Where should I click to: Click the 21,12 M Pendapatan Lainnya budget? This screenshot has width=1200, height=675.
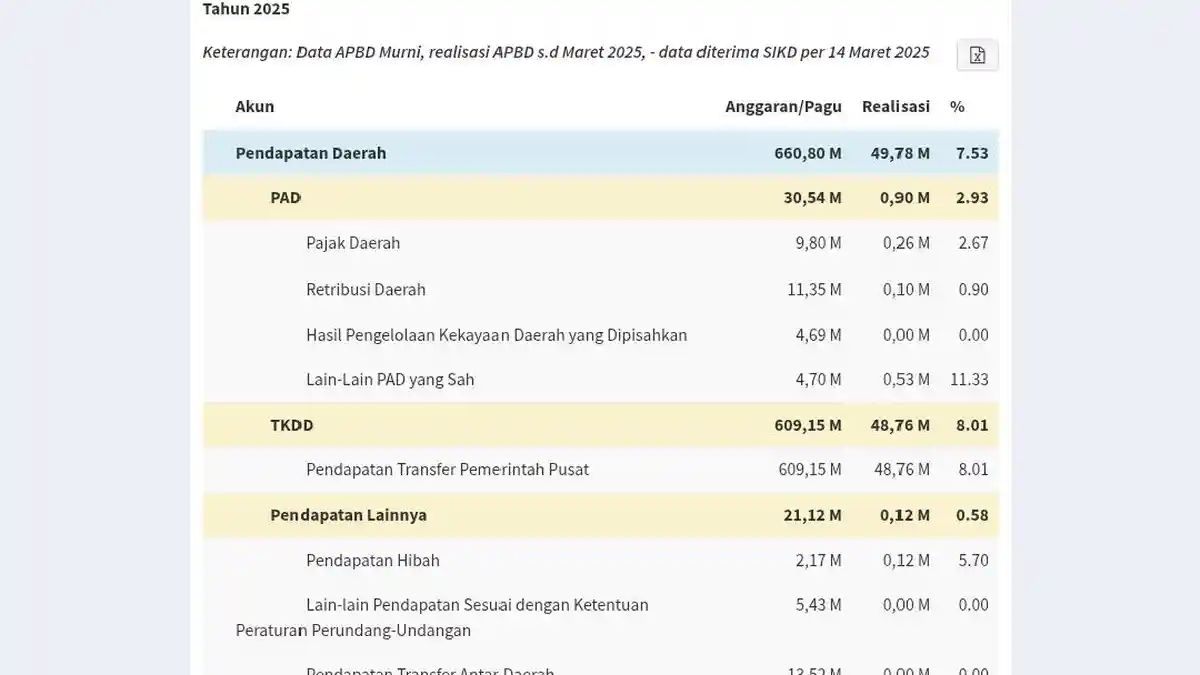[x=812, y=515]
